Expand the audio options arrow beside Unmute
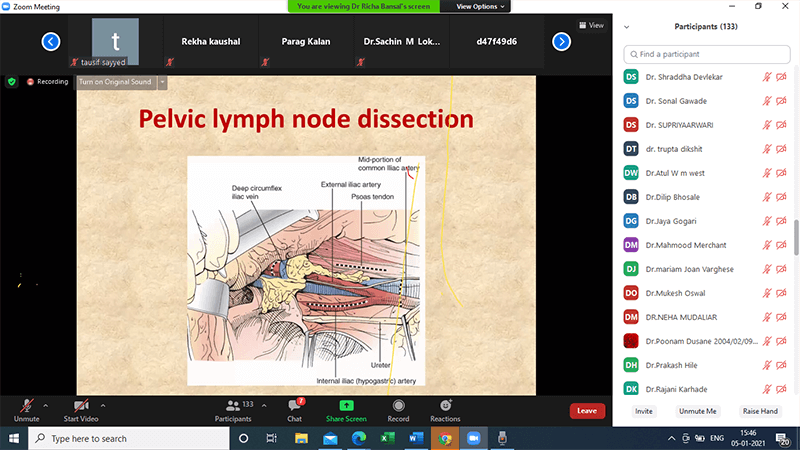The image size is (800, 450). coord(46,405)
